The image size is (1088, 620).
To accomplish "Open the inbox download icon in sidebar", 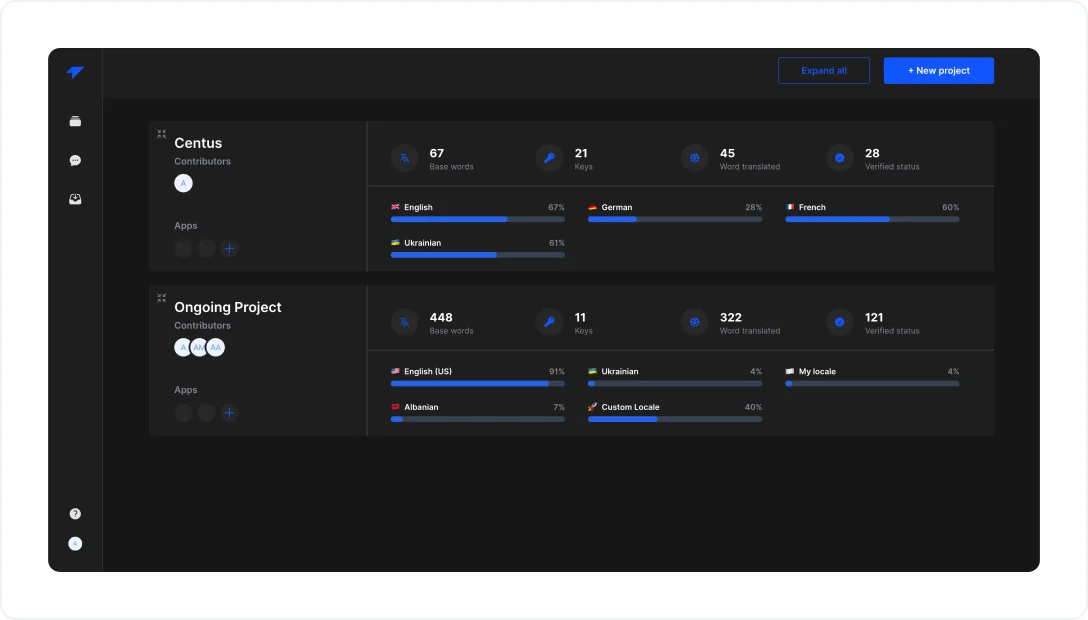I will 75,199.
